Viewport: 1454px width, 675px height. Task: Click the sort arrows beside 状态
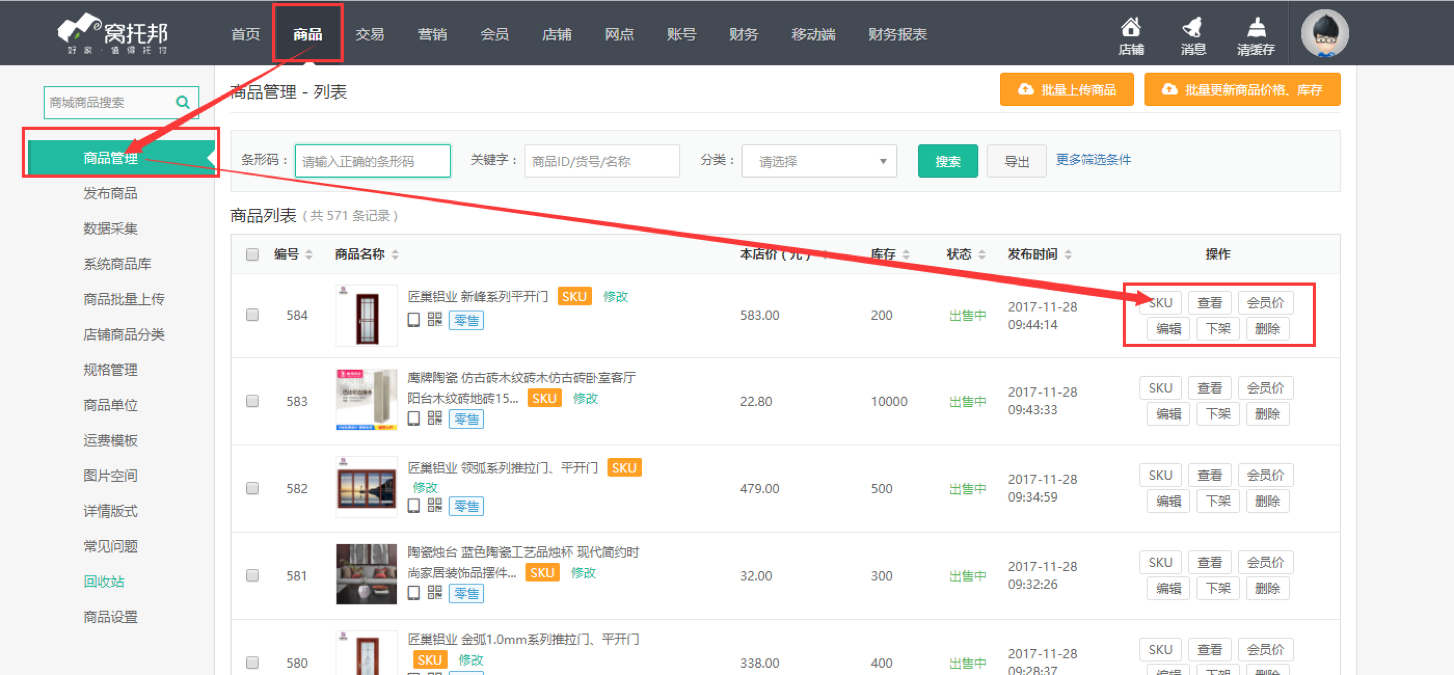point(982,255)
